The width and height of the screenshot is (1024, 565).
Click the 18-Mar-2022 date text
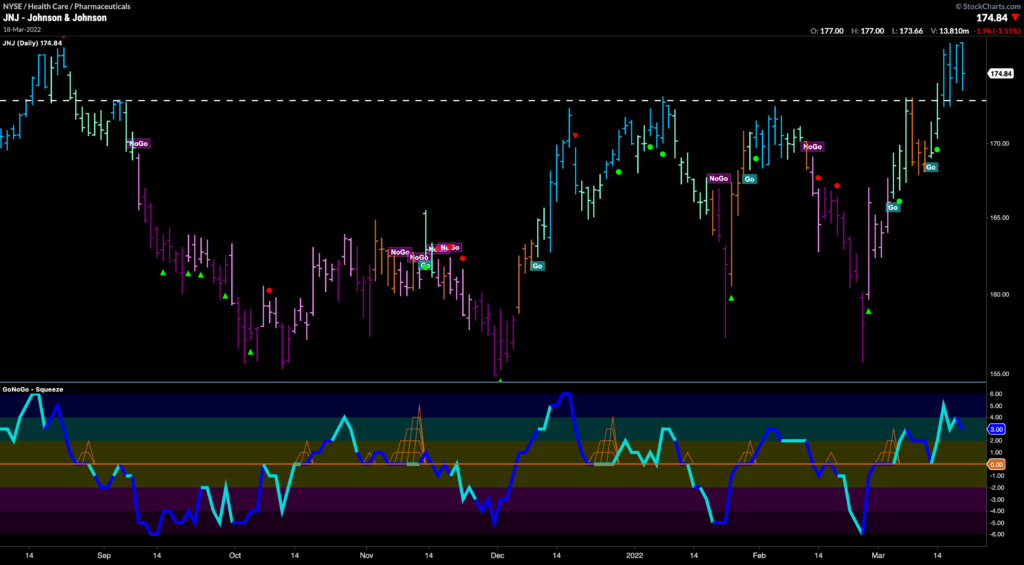click(21, 30)
